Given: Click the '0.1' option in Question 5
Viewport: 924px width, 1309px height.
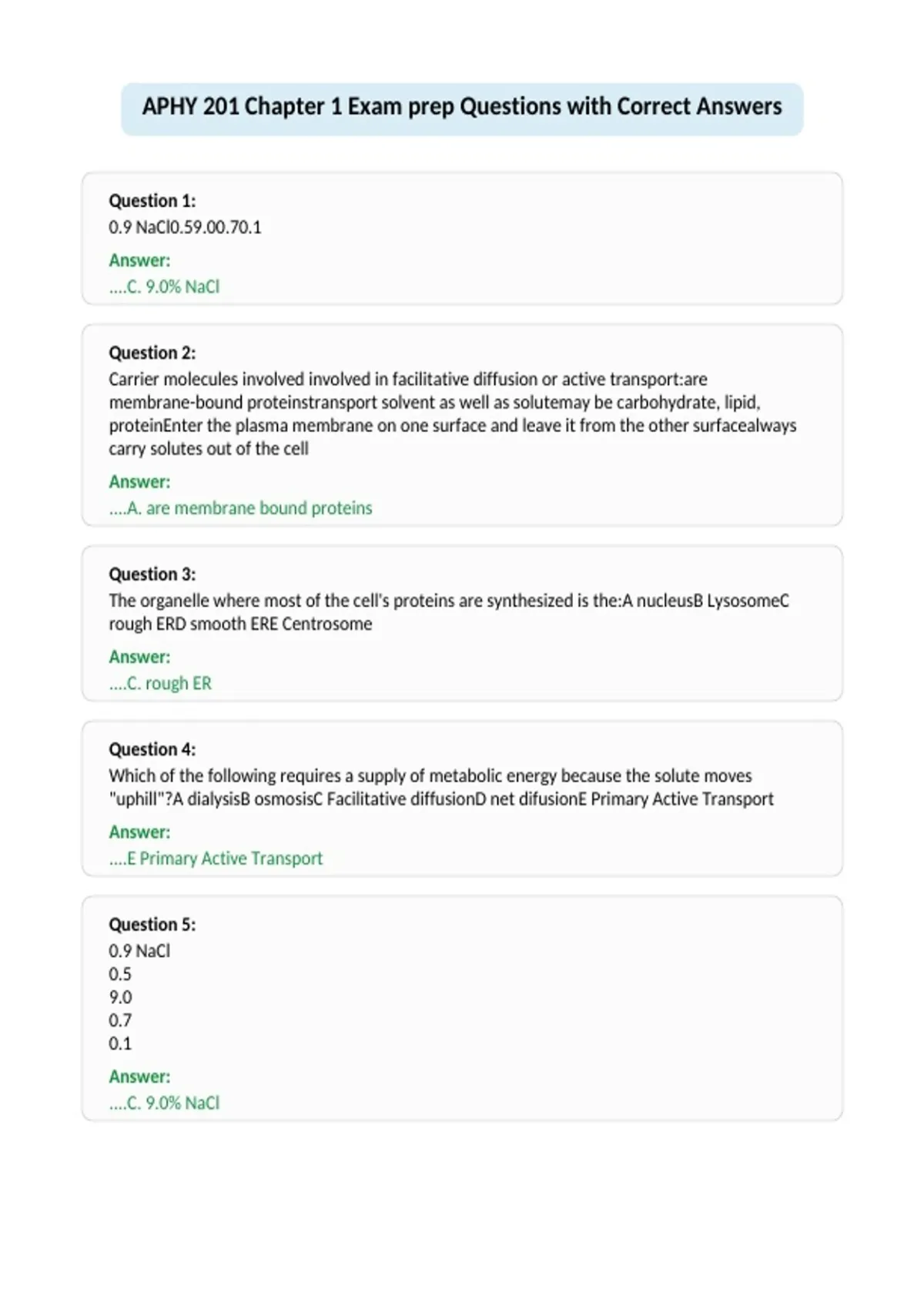Looking at the screenshot, I should [120, 1043].
